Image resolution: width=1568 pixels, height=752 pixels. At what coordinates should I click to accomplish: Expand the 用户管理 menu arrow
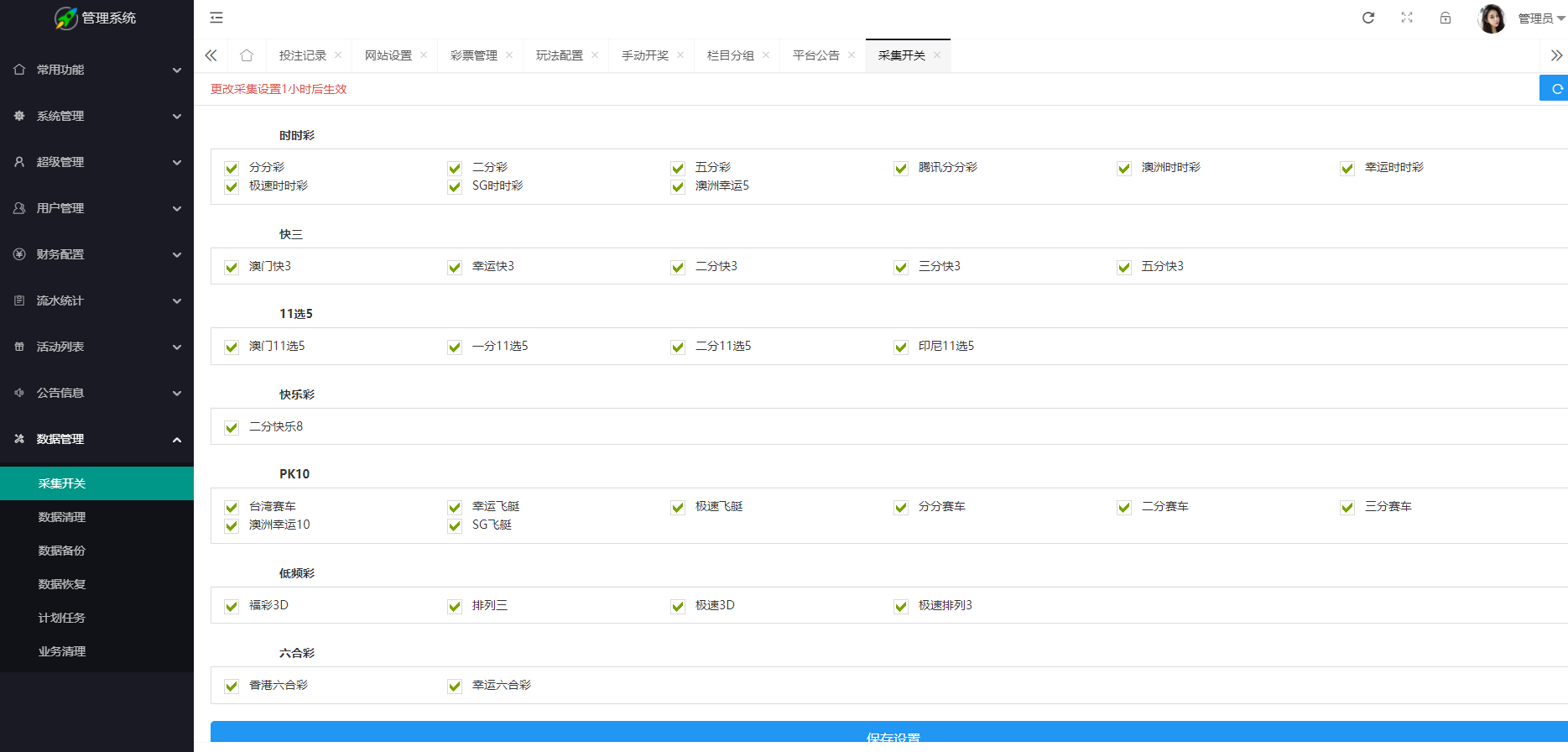(177, 209)
